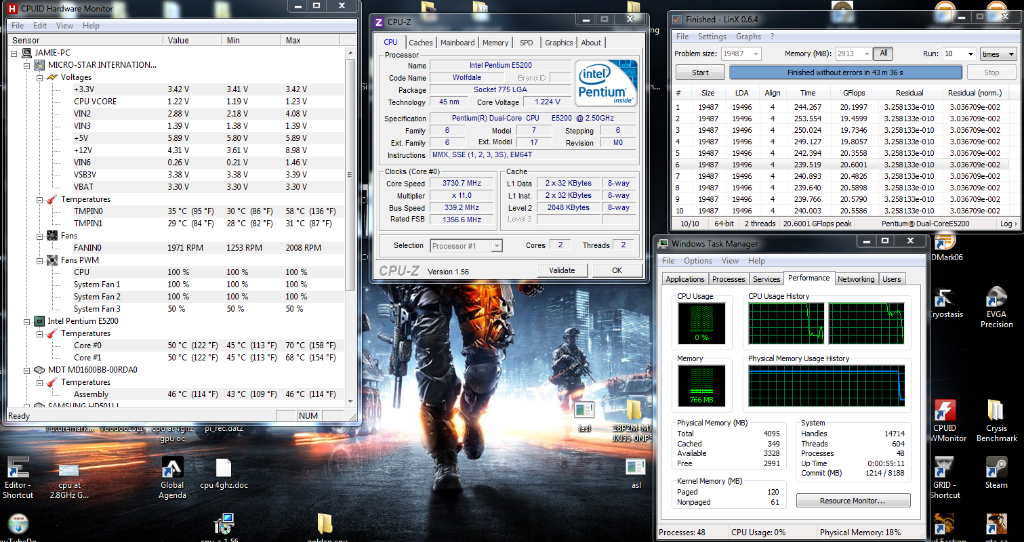1024x542 pixels.
Task: Collapse the Voltages node in HWMonitor
Action: [39, 77]
